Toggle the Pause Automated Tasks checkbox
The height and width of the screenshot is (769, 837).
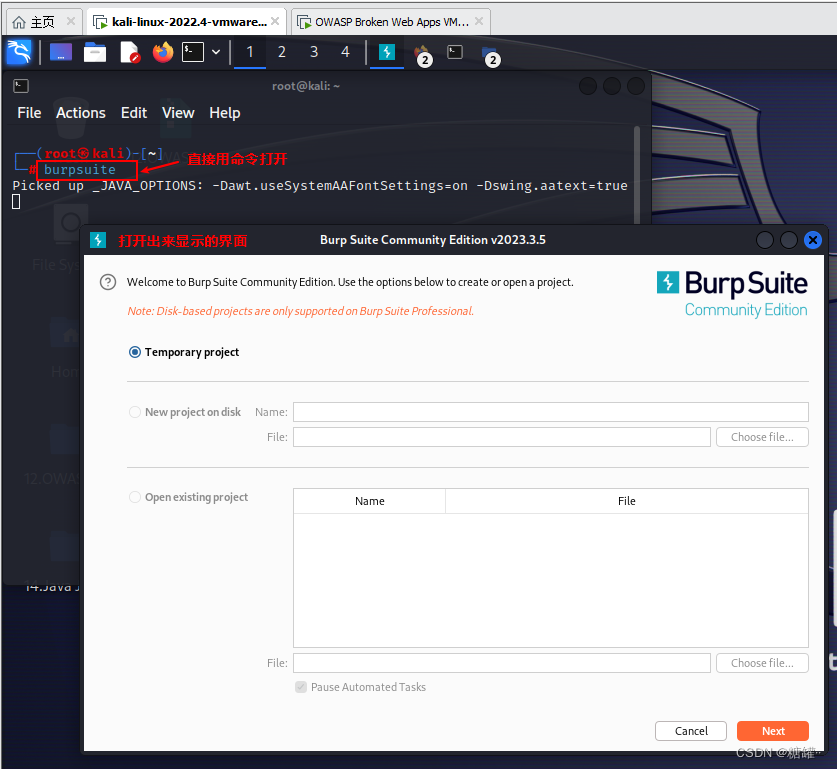(x=301, y=687)
